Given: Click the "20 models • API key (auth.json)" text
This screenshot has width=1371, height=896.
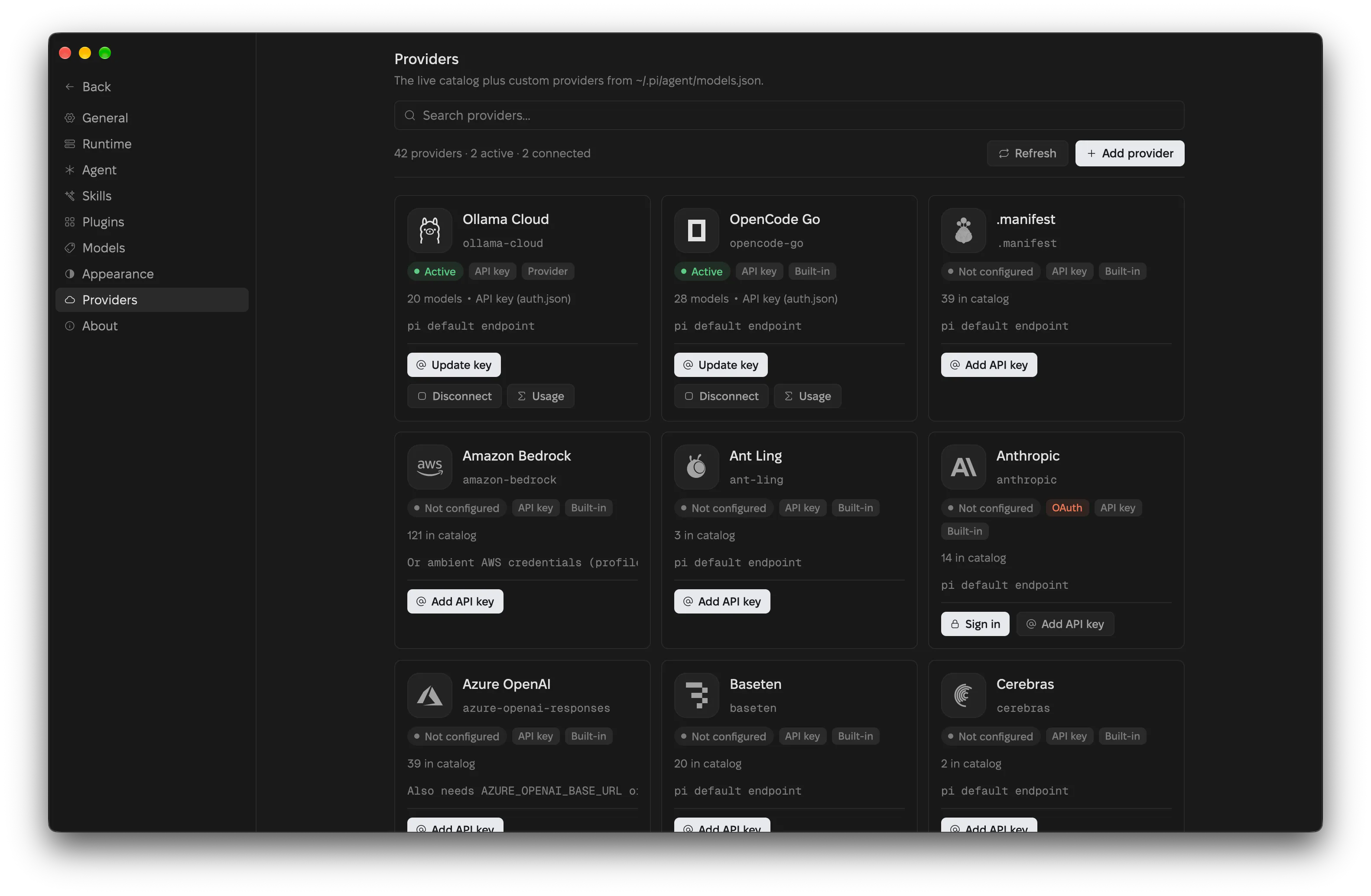Looking at the screenshot, I should (x=488, y=299).
